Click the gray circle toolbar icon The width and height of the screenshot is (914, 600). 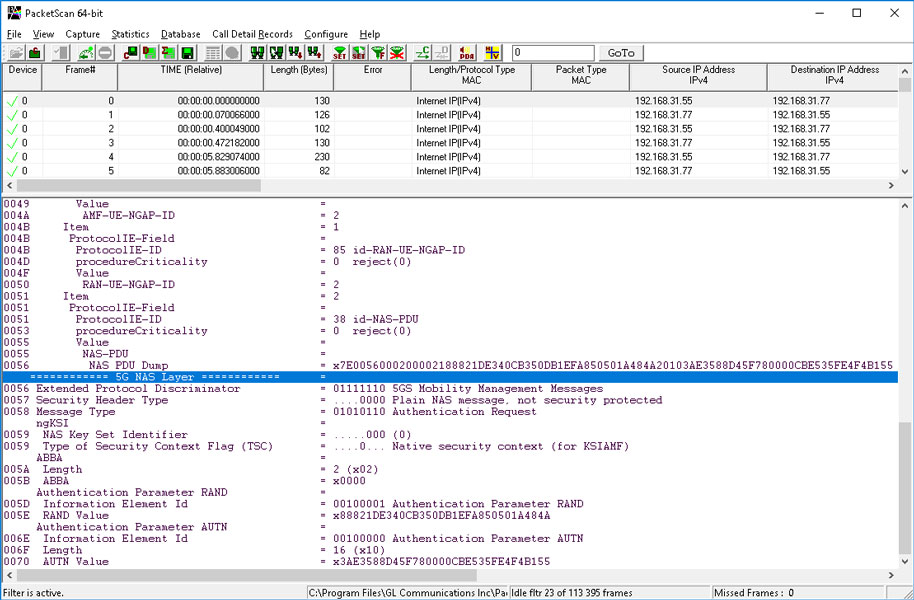point(232,53)
